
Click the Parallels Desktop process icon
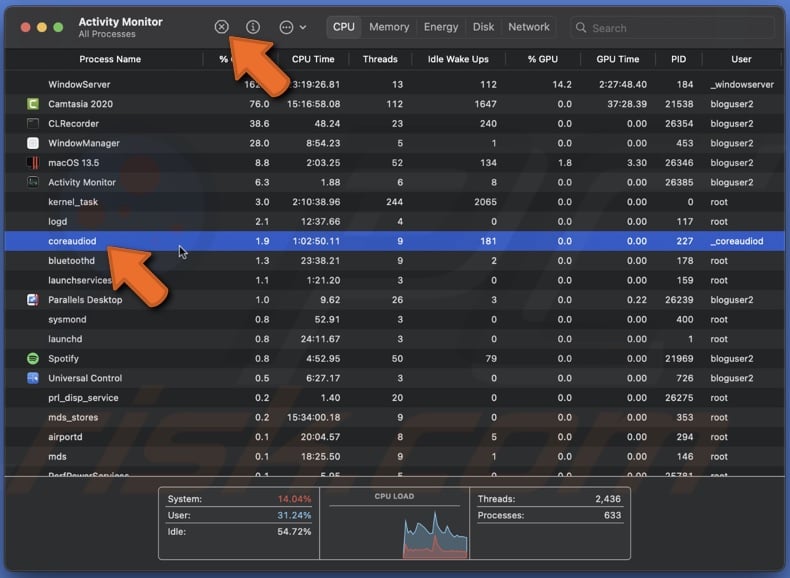point(33,300)
